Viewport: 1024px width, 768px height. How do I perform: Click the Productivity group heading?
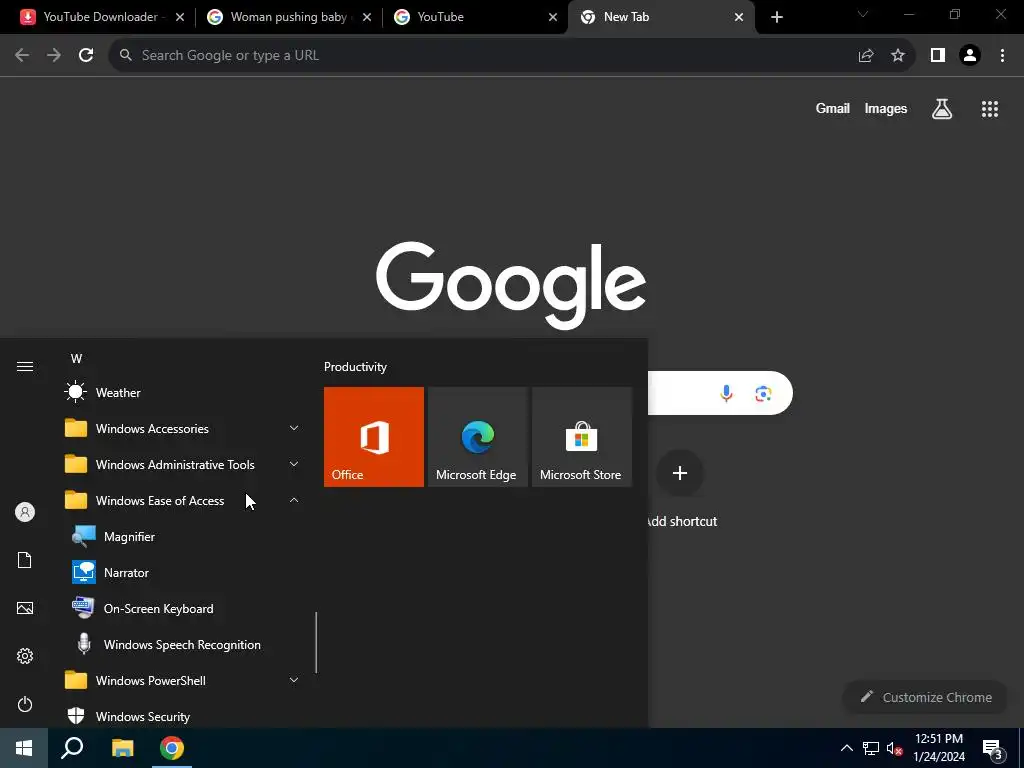[x=355, y=367]
